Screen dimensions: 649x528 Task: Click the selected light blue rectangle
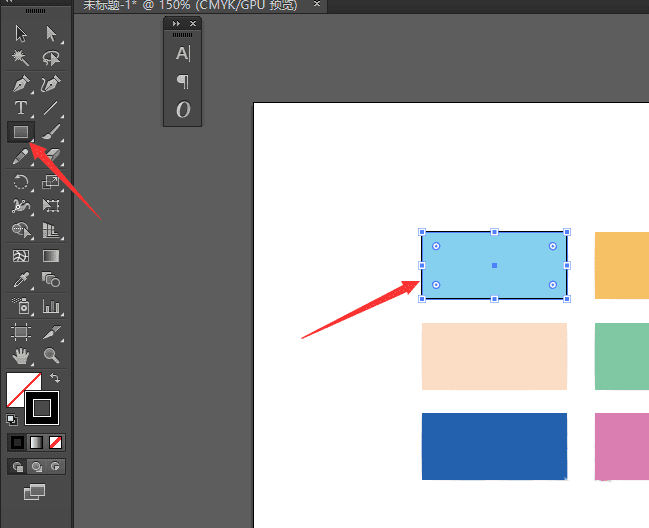[494, 265]
